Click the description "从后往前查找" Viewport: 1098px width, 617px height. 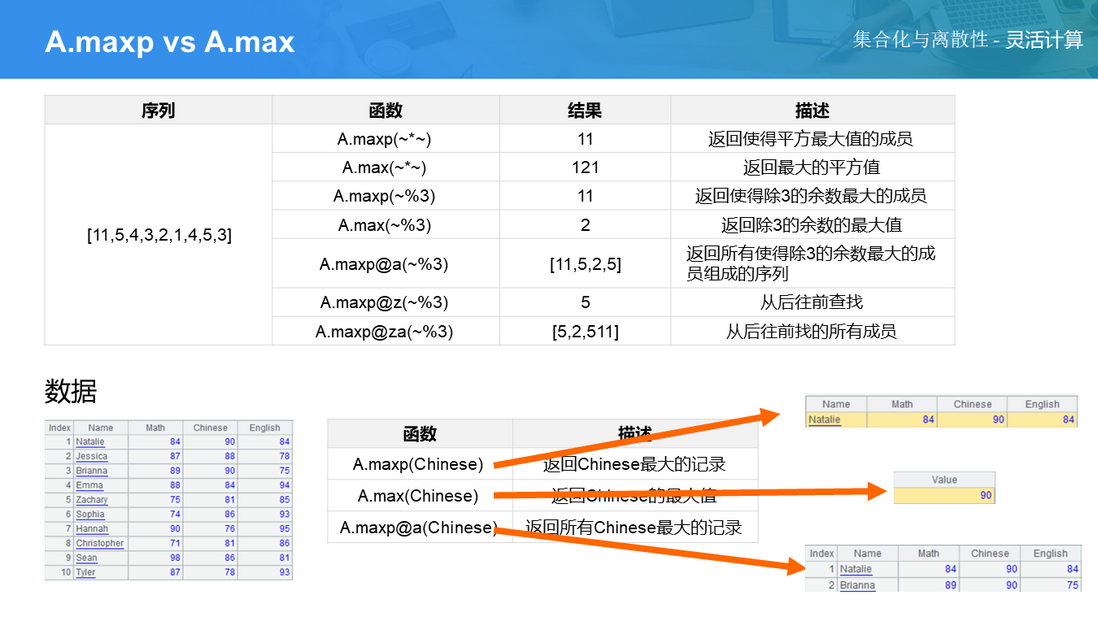point(812,303)
